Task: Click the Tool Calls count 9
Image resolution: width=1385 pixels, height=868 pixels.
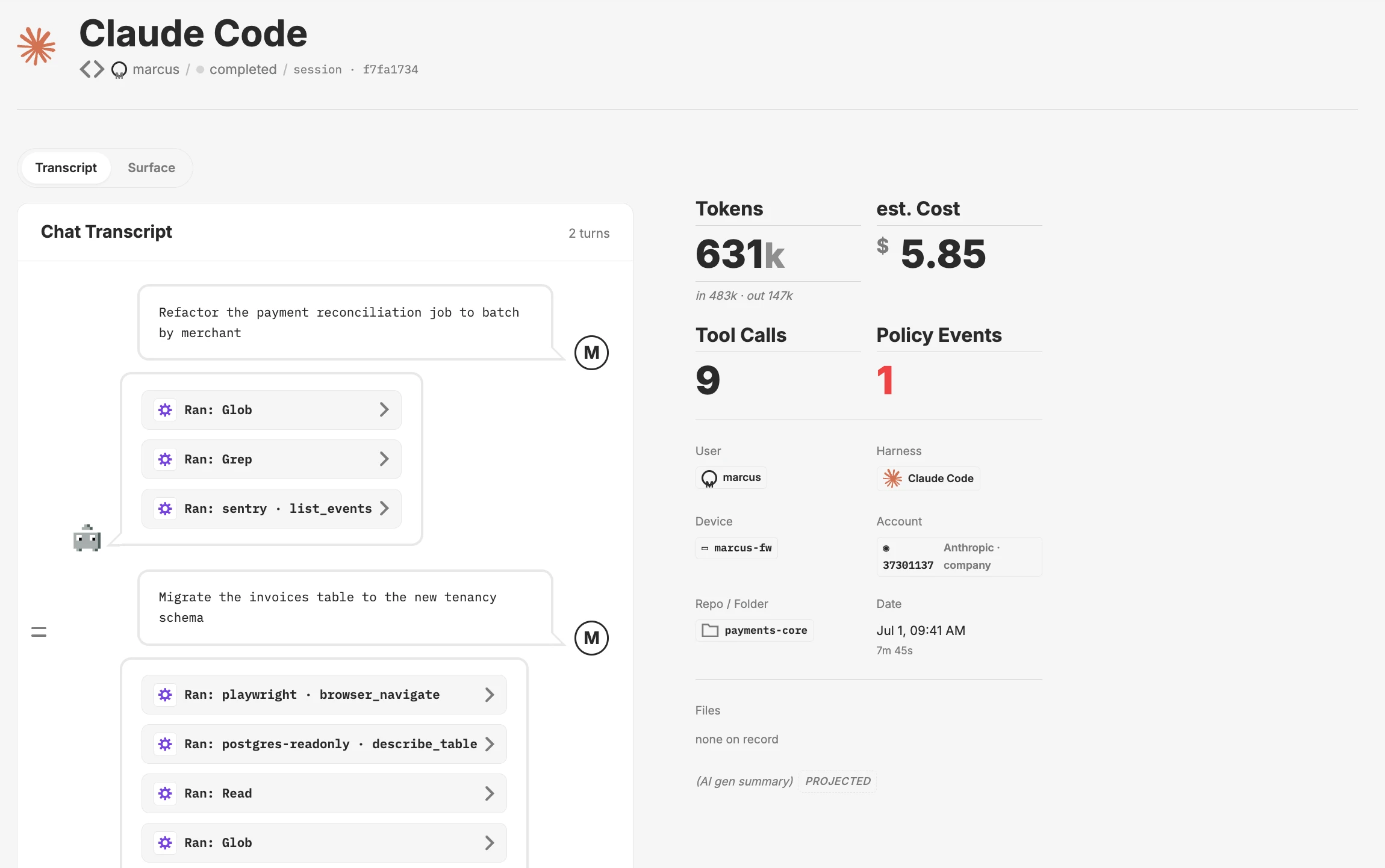Action: (x=708, y=380)
